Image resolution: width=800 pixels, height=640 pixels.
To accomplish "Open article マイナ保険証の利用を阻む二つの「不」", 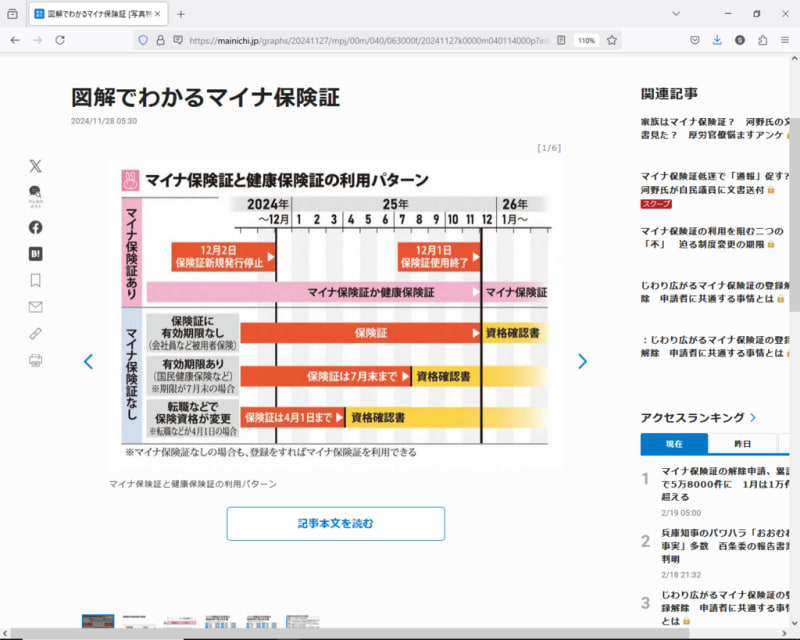I will click(x=712, y=237).
